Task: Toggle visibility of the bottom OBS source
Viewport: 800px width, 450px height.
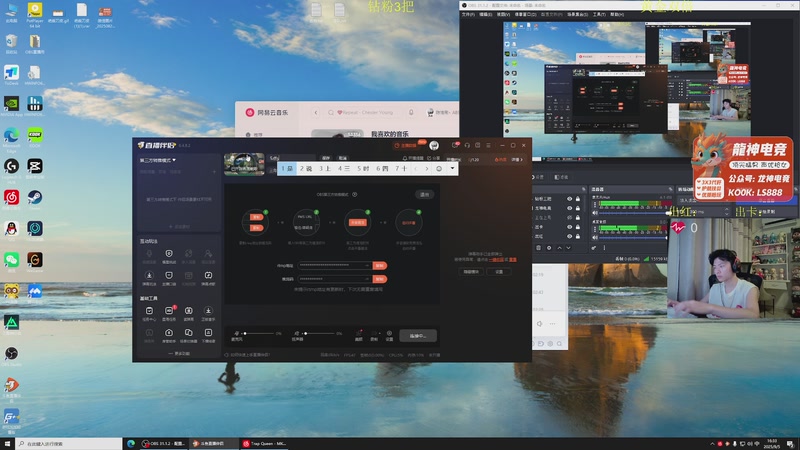Action: (x=569, y=236)
